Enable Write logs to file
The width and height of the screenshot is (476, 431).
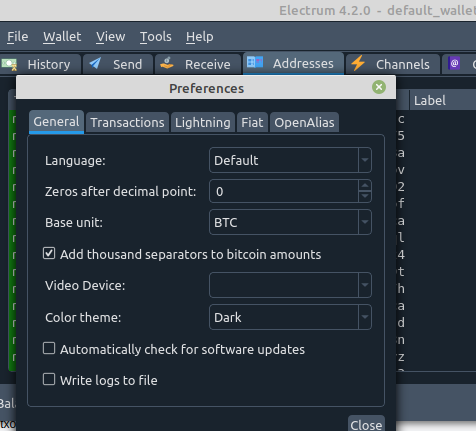49,379
